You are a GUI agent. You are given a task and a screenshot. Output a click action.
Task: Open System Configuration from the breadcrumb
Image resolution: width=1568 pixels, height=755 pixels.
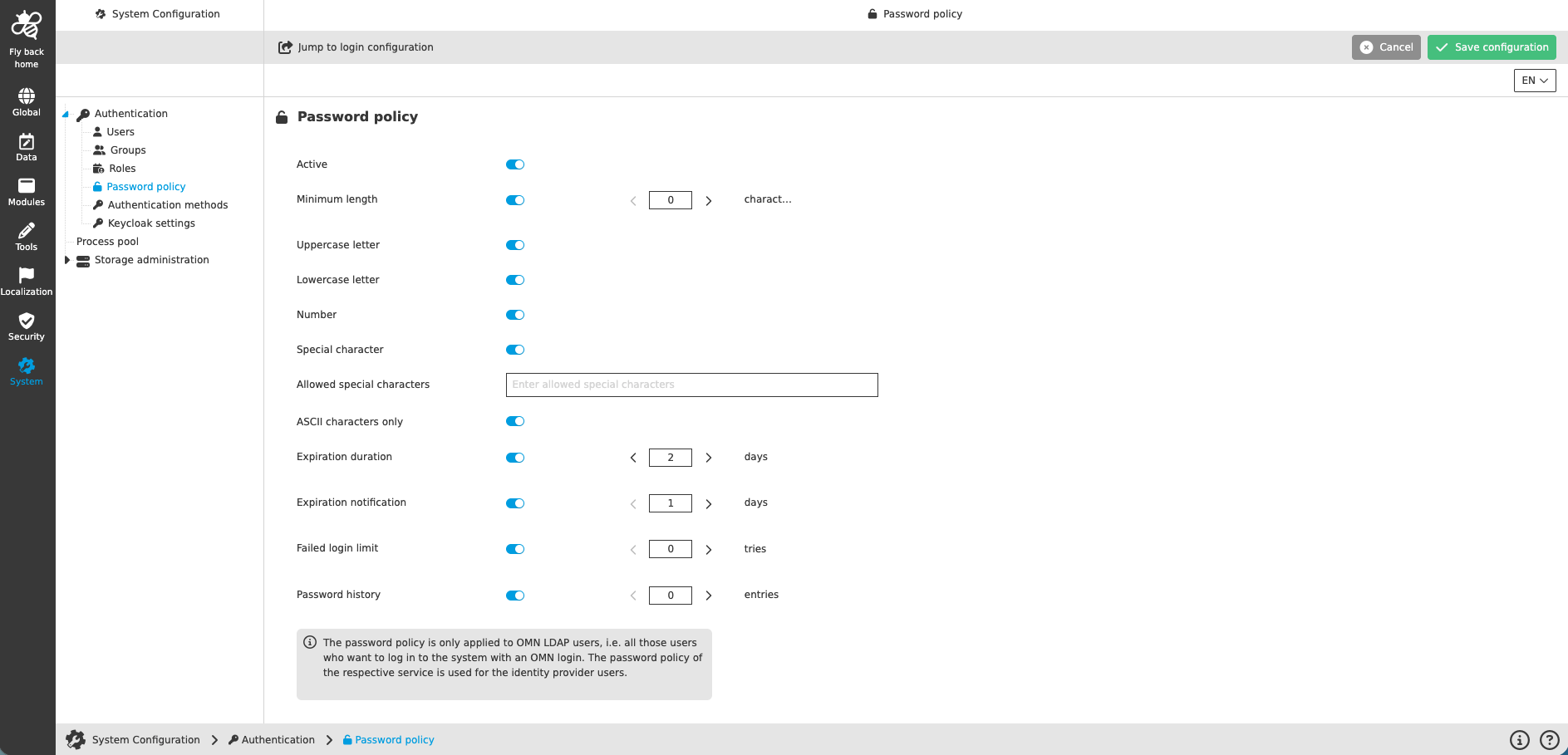pos(145,739)
